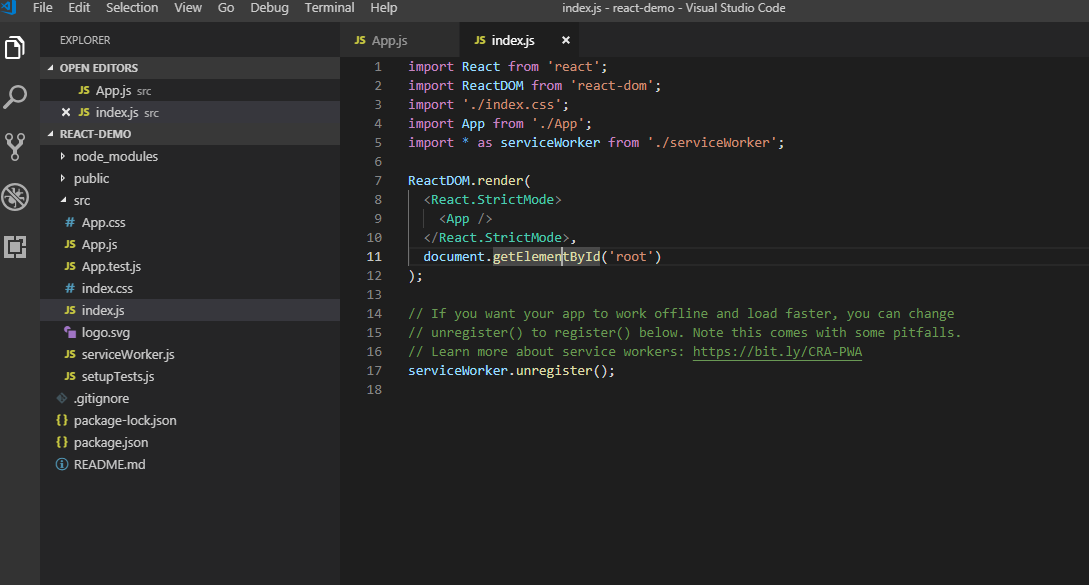Open the Help menu

pyautogui.click(x=383, y=8)
